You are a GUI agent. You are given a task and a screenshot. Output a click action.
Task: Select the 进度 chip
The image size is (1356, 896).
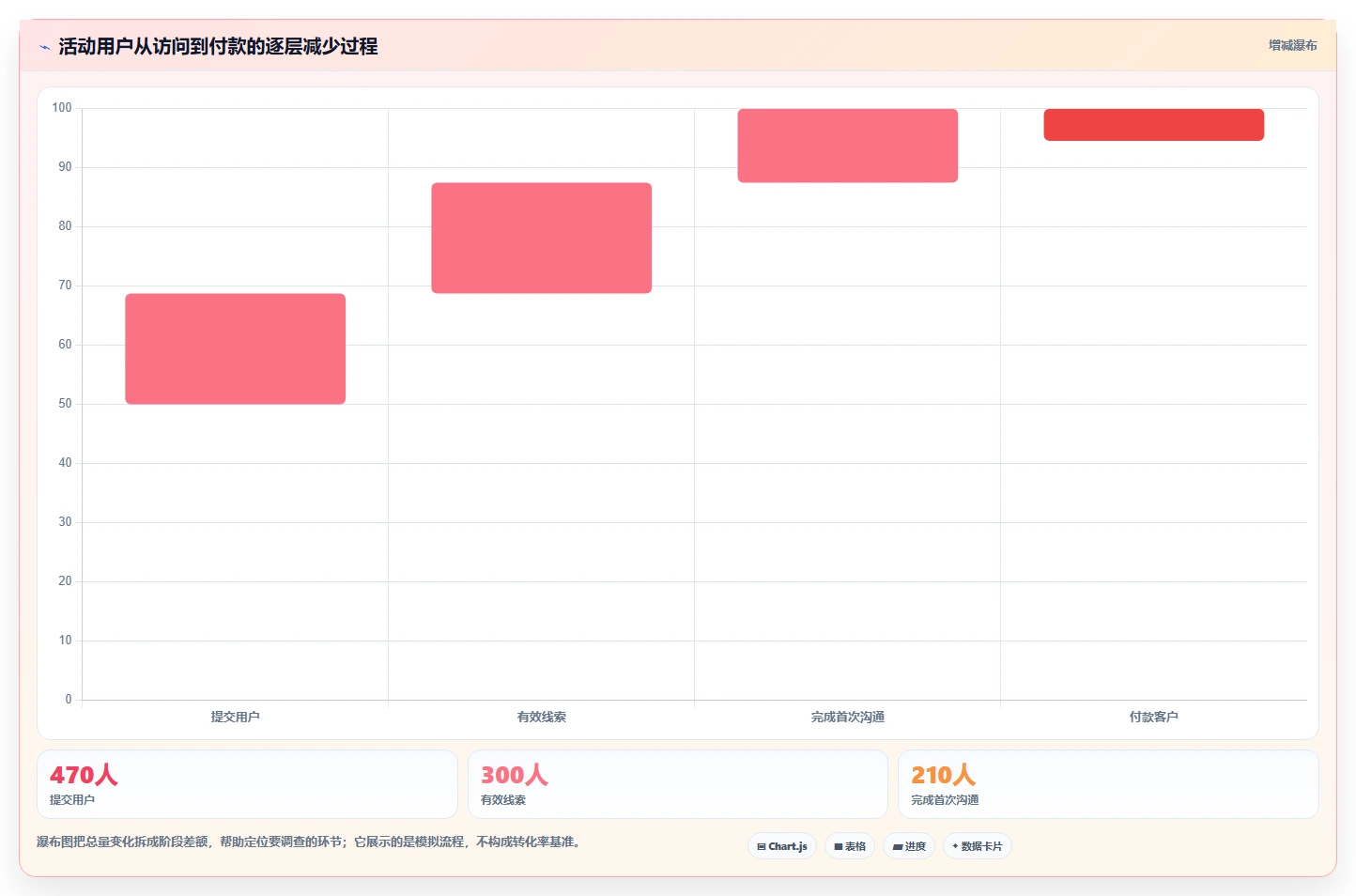pyautogui.click(x=909, y=846)
